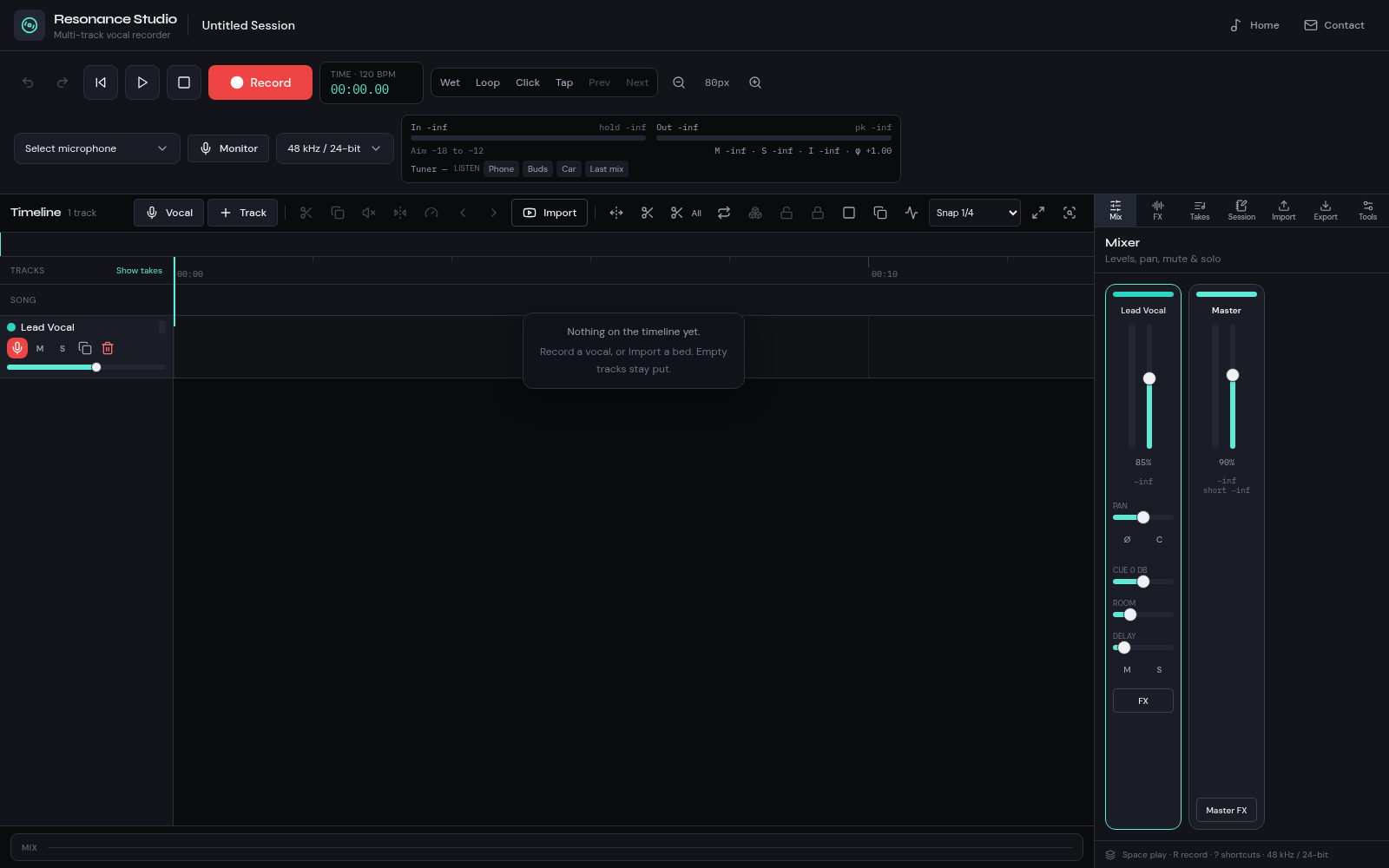Open Master FX in the mixer

point(1227,811)
